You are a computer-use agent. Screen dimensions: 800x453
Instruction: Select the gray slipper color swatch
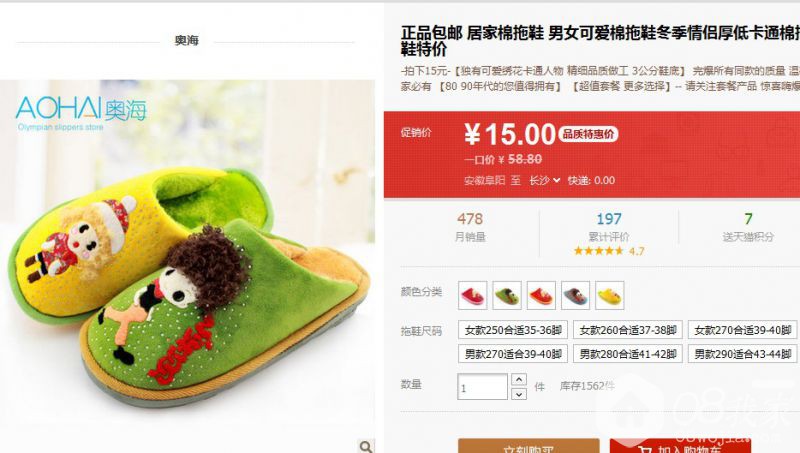click(x=575, y=295)
